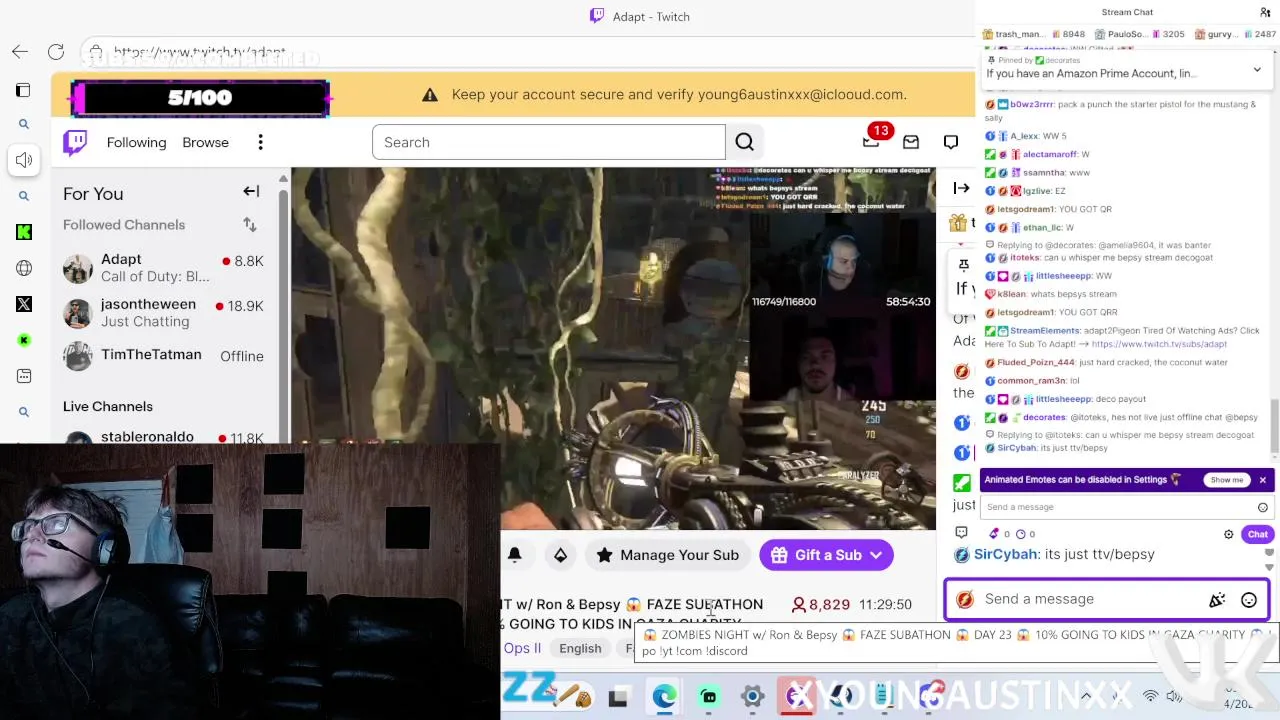The width and height of the screenshot is (1280, 720).
Task: Open the three-dot More menu in the Twitch header
Action: (260, 142)
